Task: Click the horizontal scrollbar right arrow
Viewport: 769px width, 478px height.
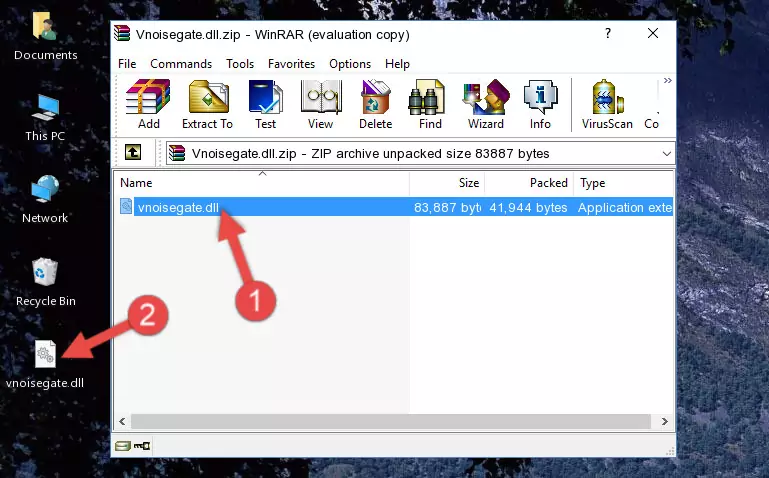Action: pyautogui.click(x=665, y=422)
